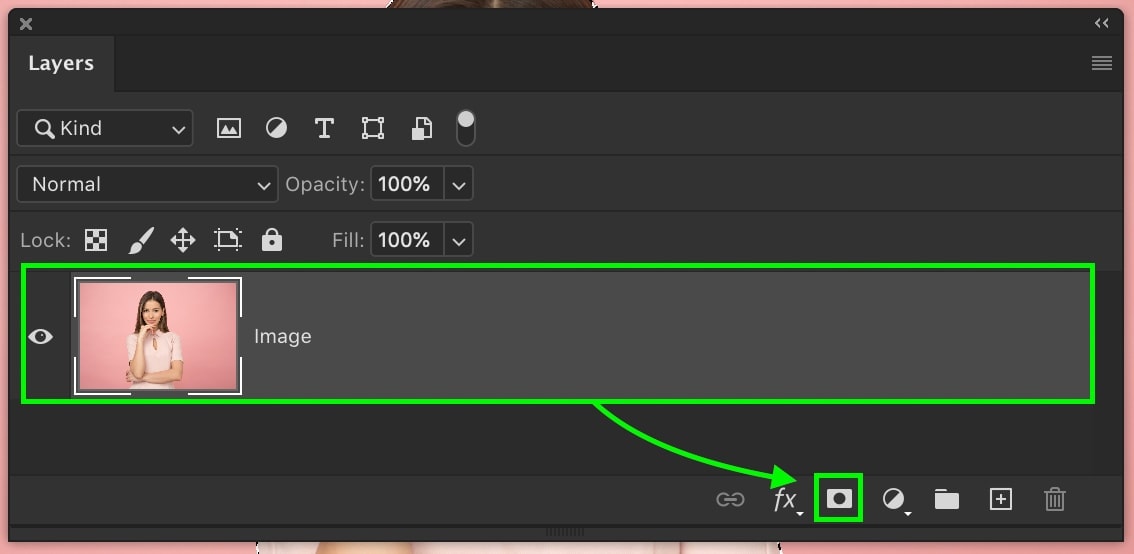Filter for type layers
The width and height of the screenshot is (1134, 554).
pos(324,128)
